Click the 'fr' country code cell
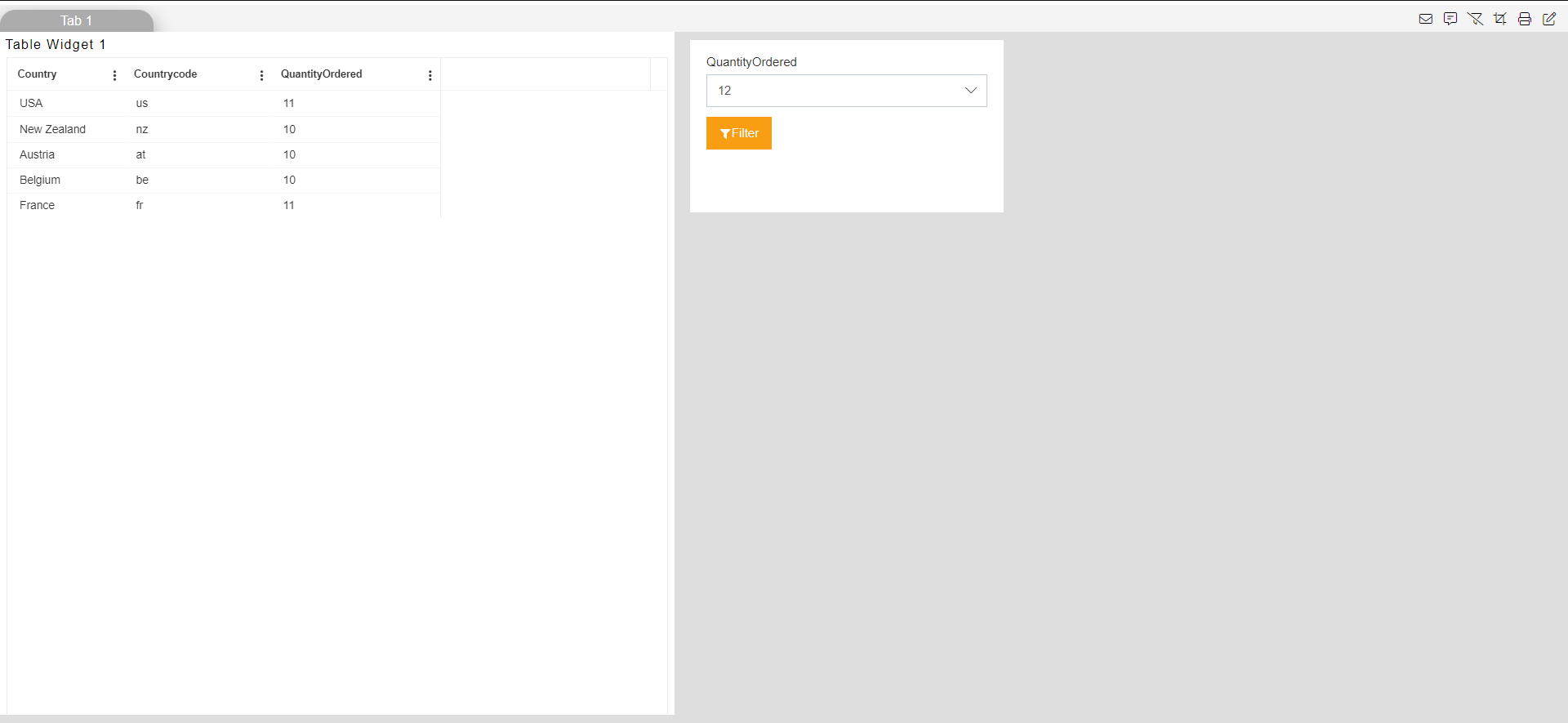The height and width of the screenshot is (723, 1568). point(140,205)
